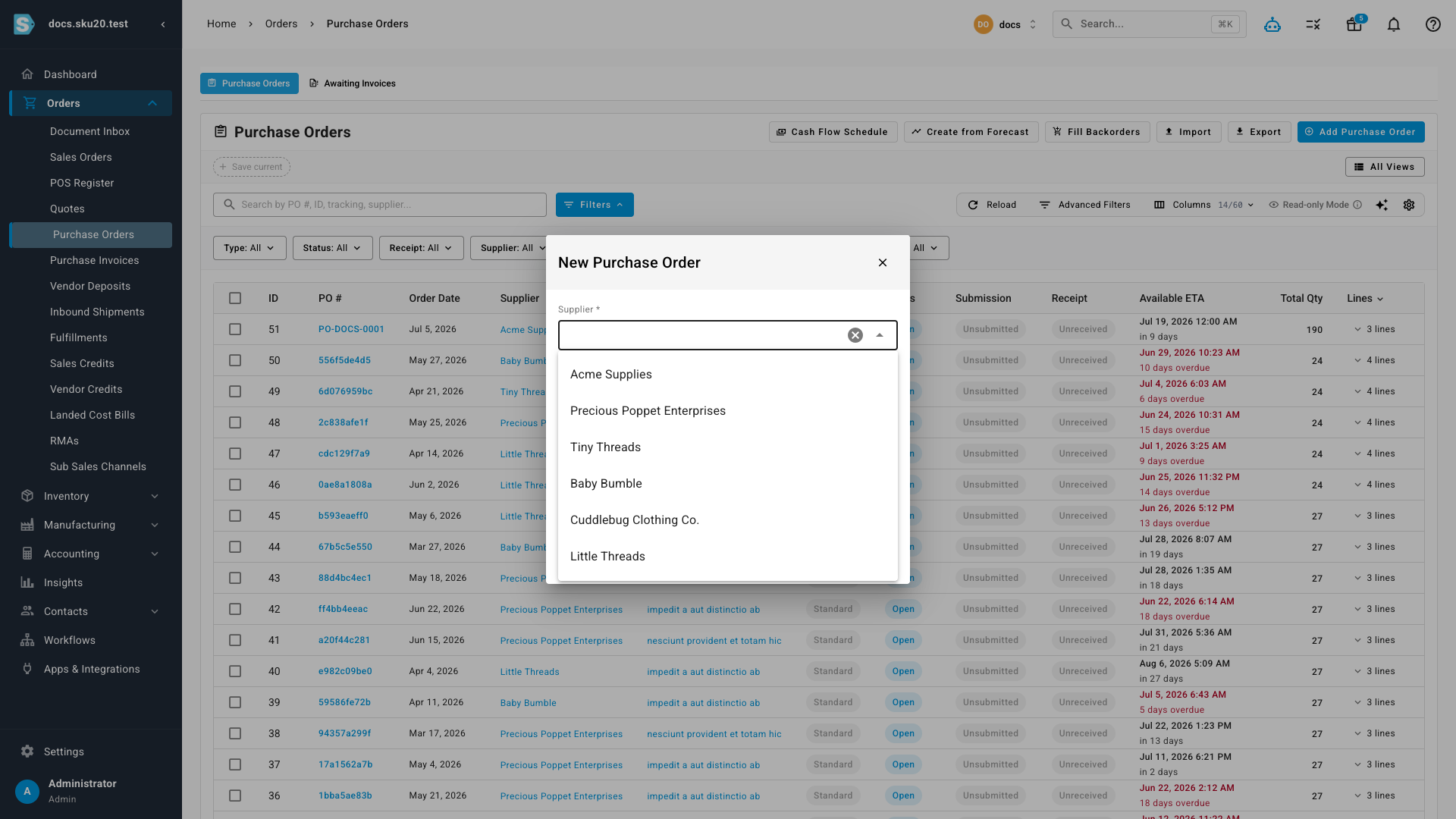Open the Receipt: All filter dropdown
This screenshot has width=1456, height=819.
tap(421, 248)
